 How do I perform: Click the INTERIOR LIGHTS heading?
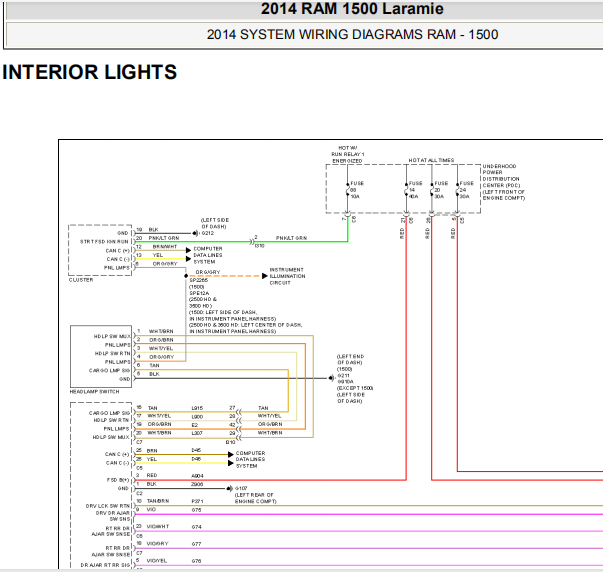(x=89, y=72)
